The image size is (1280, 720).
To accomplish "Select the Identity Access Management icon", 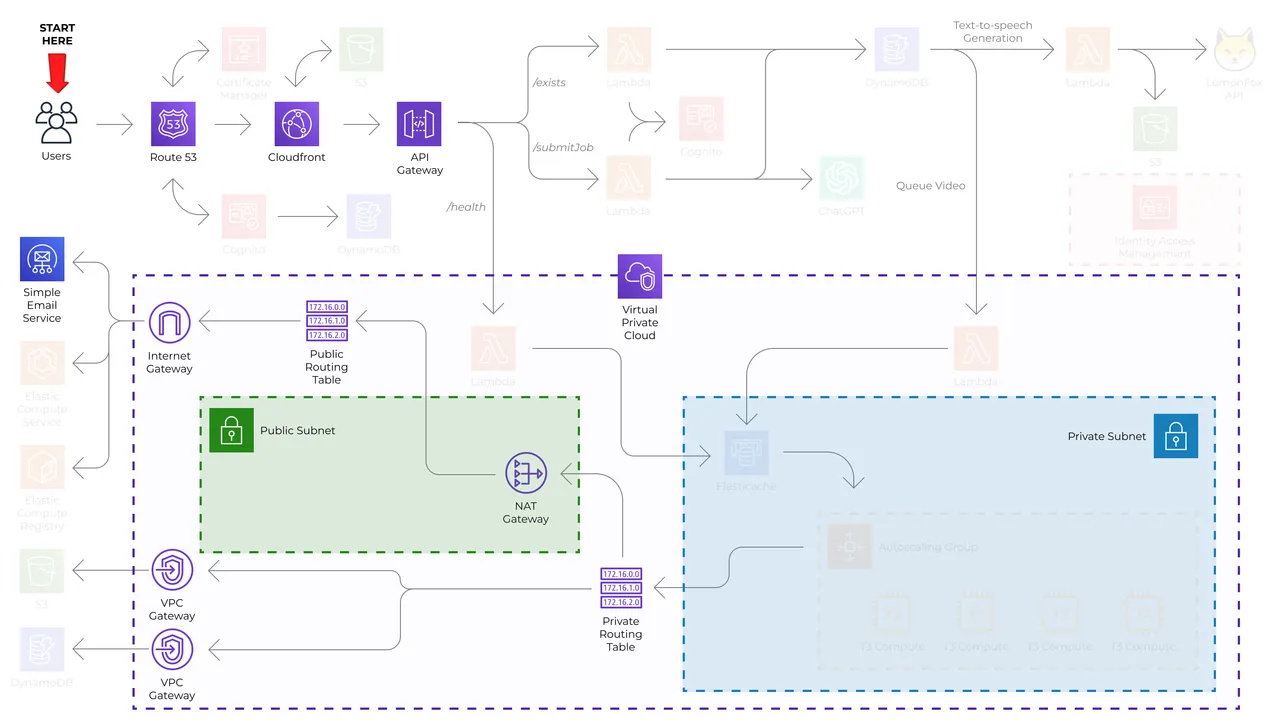I will pyautogui.click(x=1155, y=207).
